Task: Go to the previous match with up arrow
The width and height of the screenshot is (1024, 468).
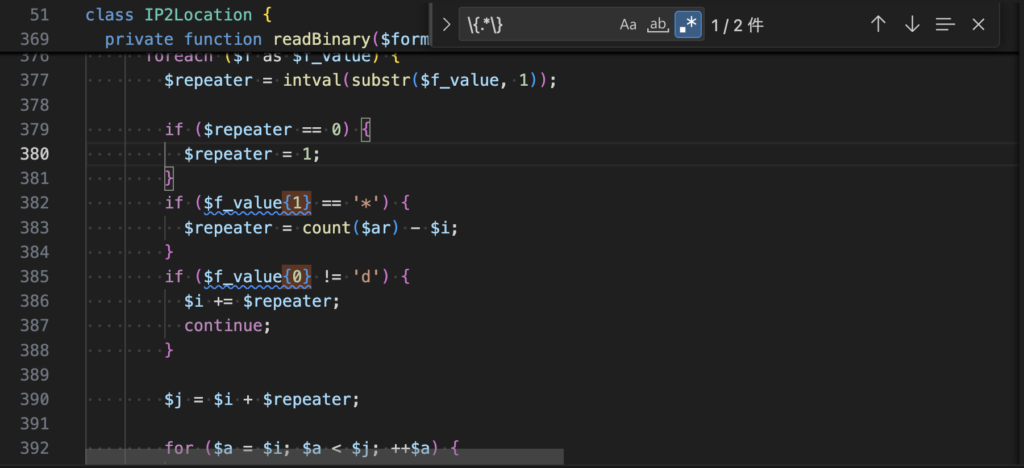Action: click(878, 25)
